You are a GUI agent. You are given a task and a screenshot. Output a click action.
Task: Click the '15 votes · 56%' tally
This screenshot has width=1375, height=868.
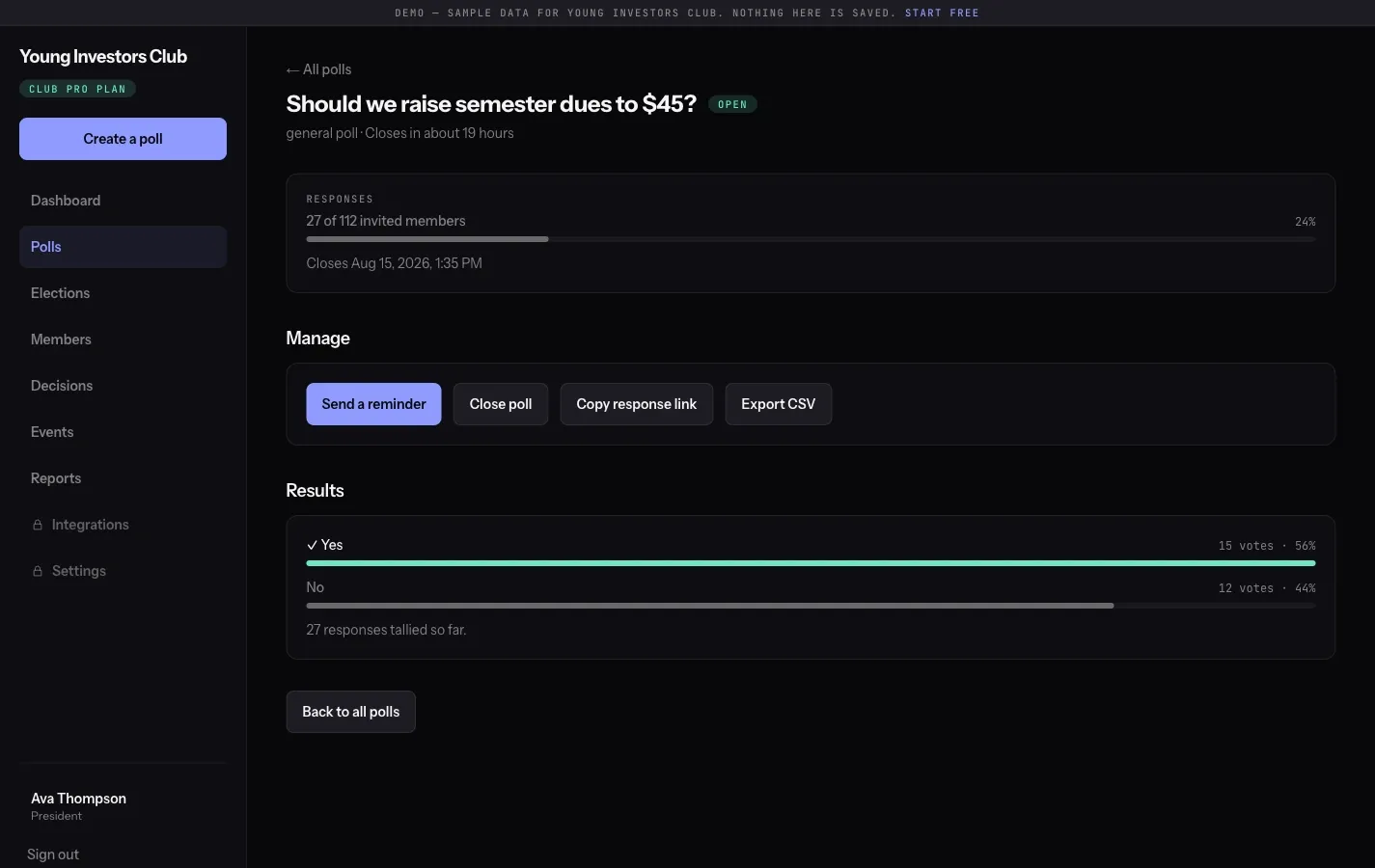pos(1267,546)
